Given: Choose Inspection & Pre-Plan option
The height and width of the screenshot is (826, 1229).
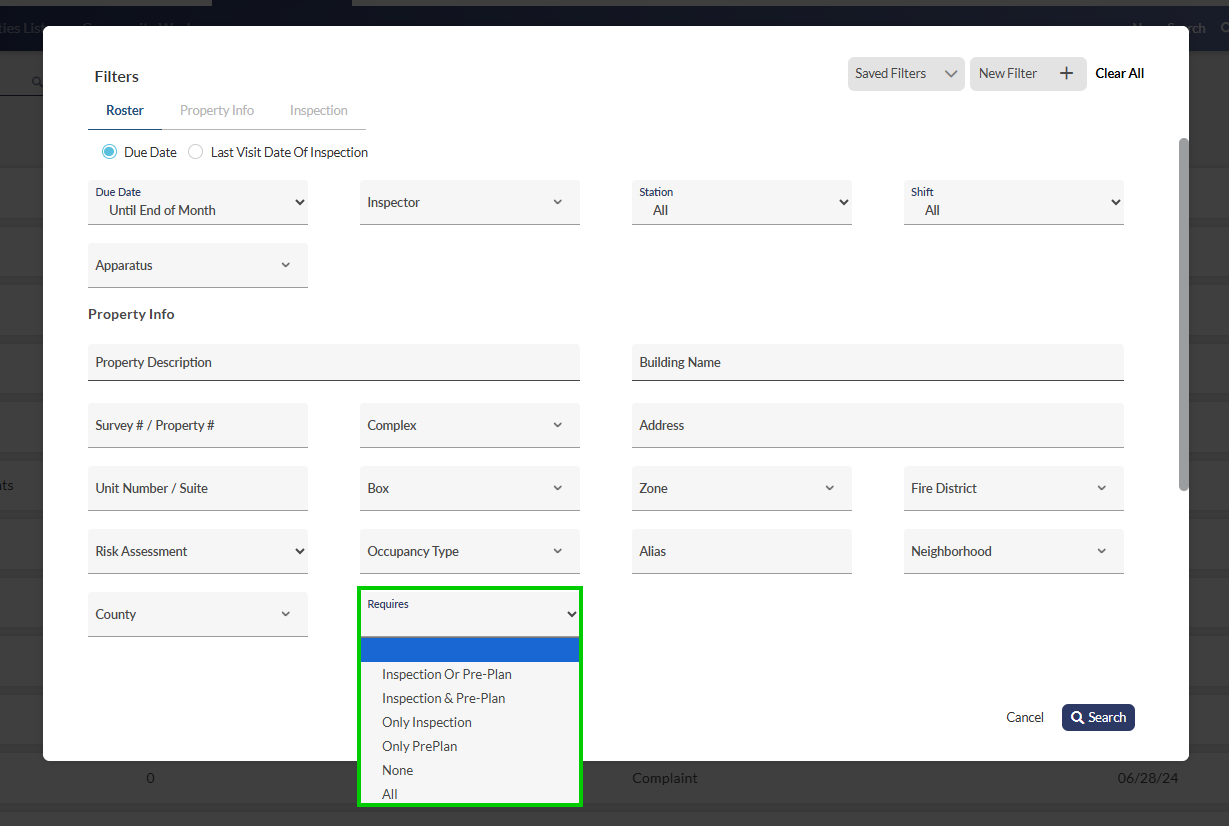Looking at the screenshot, I should [443, 698].
